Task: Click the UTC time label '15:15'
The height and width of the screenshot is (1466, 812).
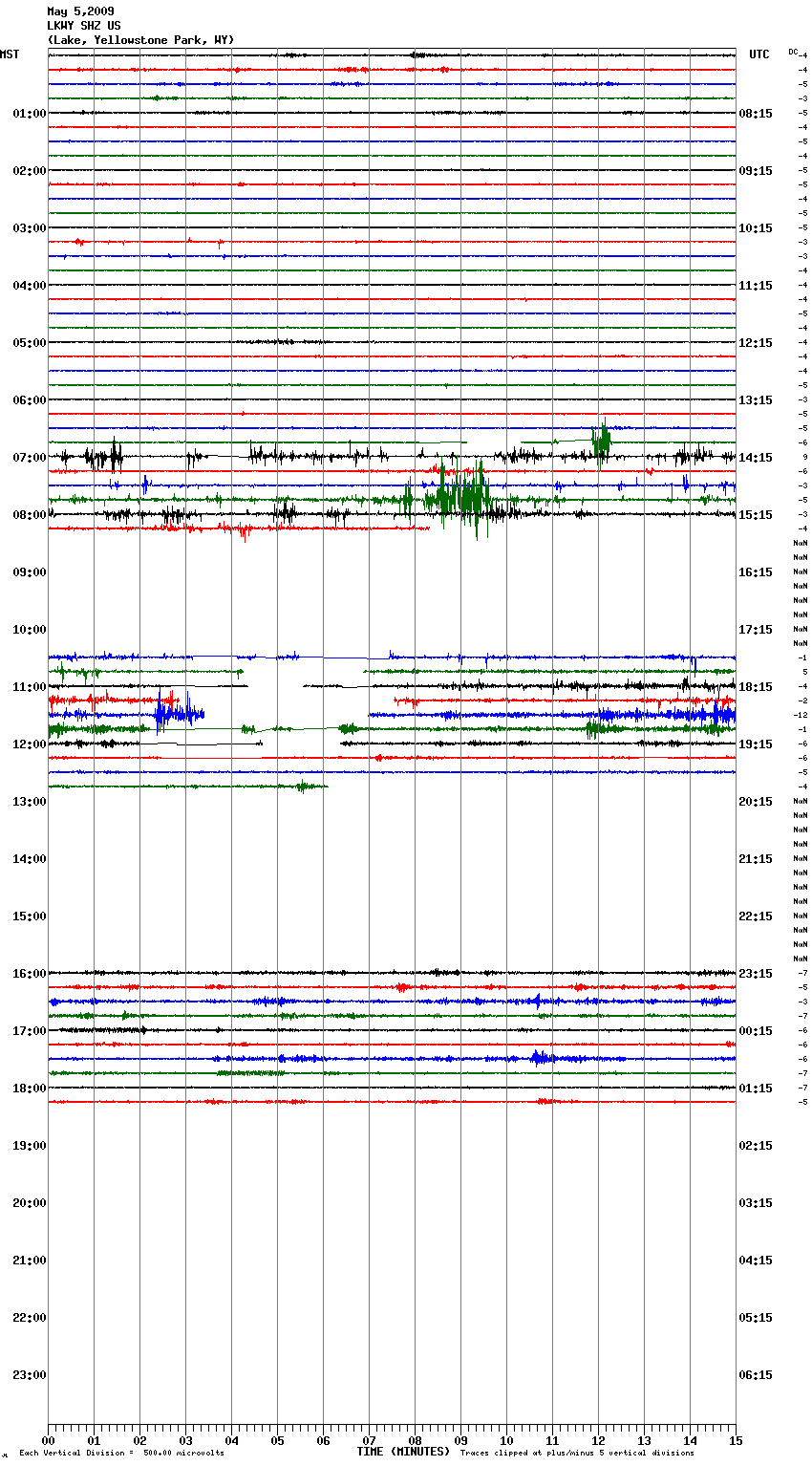Action: coord(756,515)
